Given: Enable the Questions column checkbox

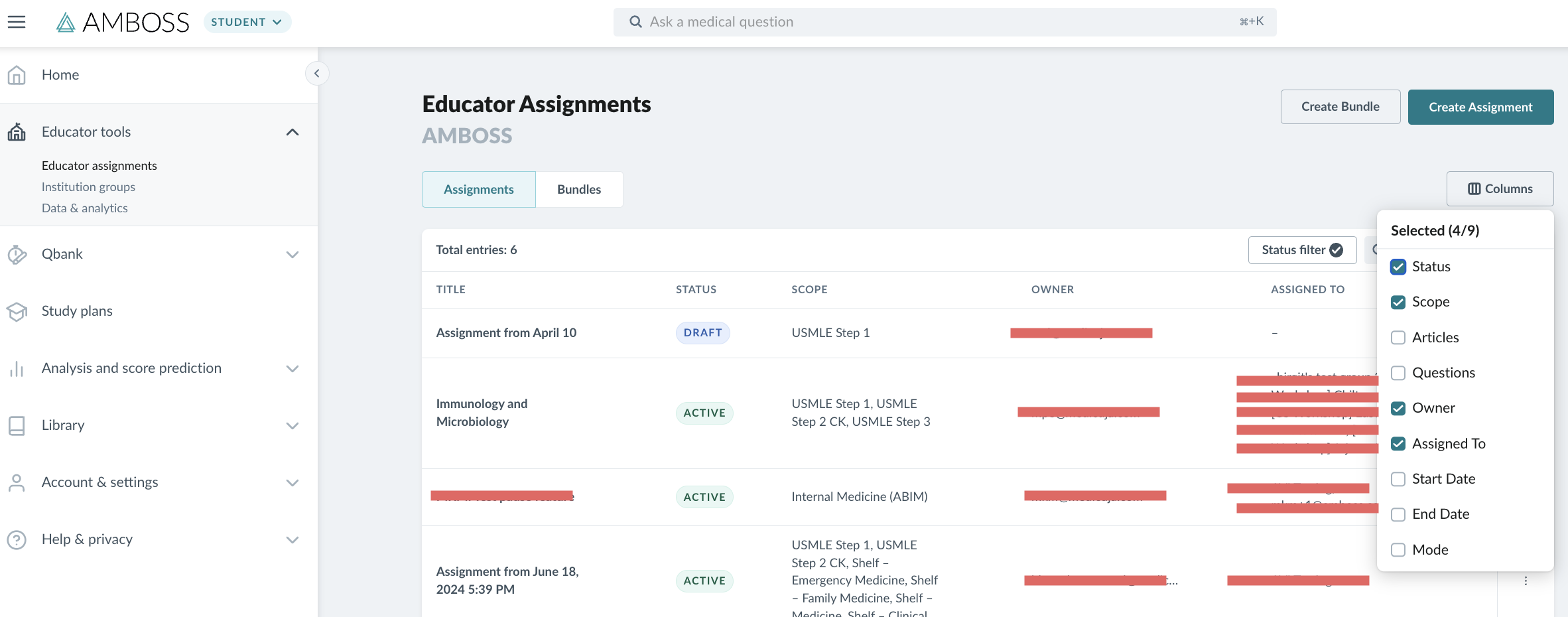Looking at the screenshot, I should pos(1398,373).
